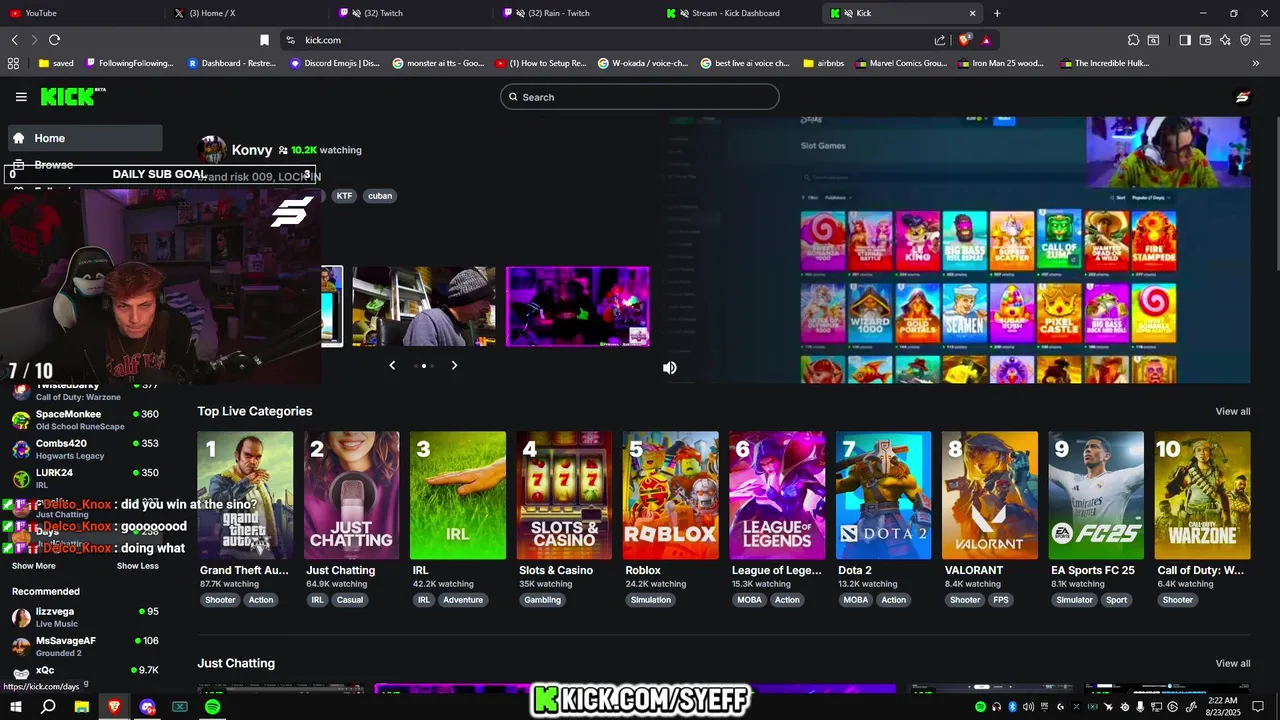This screenshot has height=720, width=1280.
Task: Click the Kick profile avatar icon top right
Action: pyautogui.click(x=1243, y=97)
